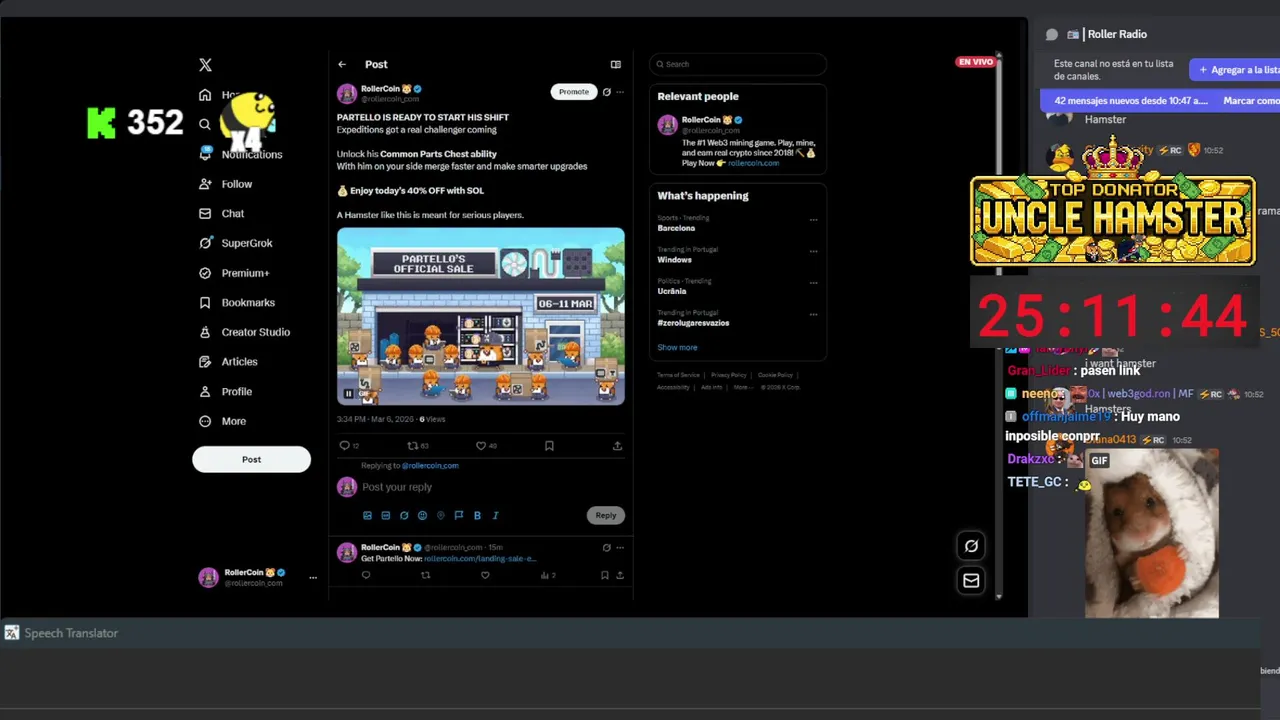Click the comment icon on the Get Partello reply
This screenshot has height=720, width=1280.
366,575
